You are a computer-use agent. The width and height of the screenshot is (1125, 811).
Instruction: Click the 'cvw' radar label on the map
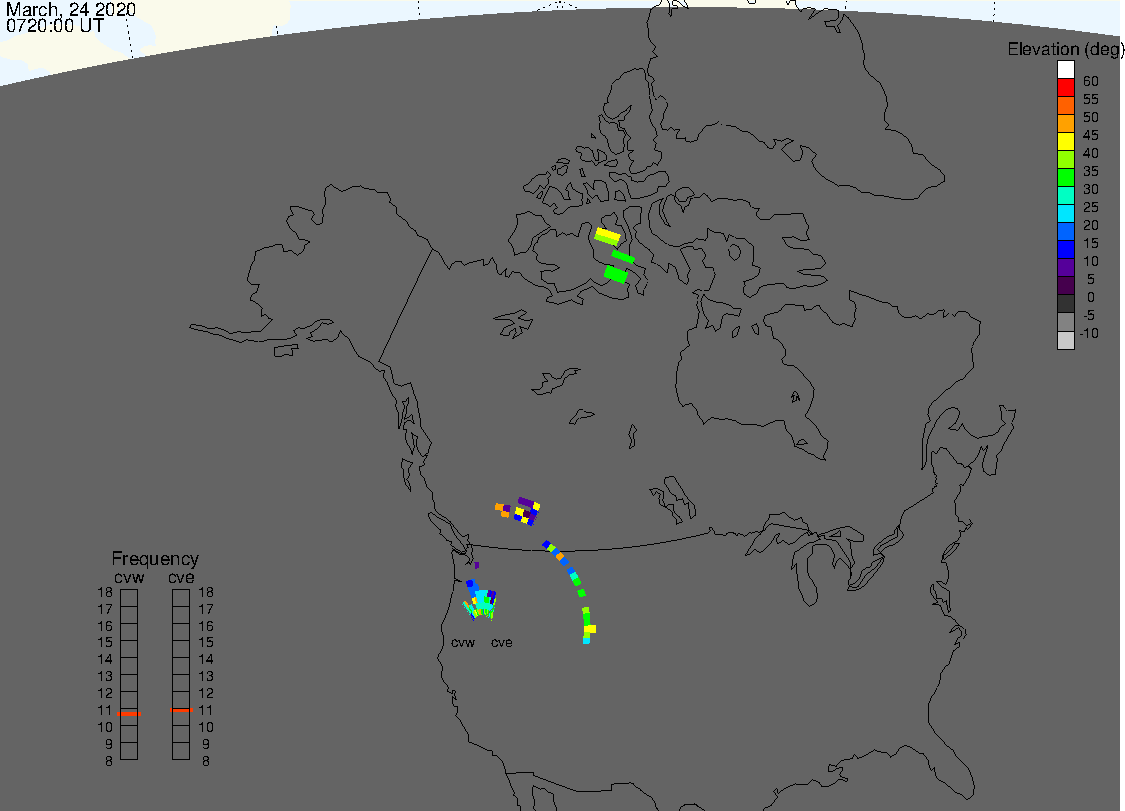[x=463, y=642]
